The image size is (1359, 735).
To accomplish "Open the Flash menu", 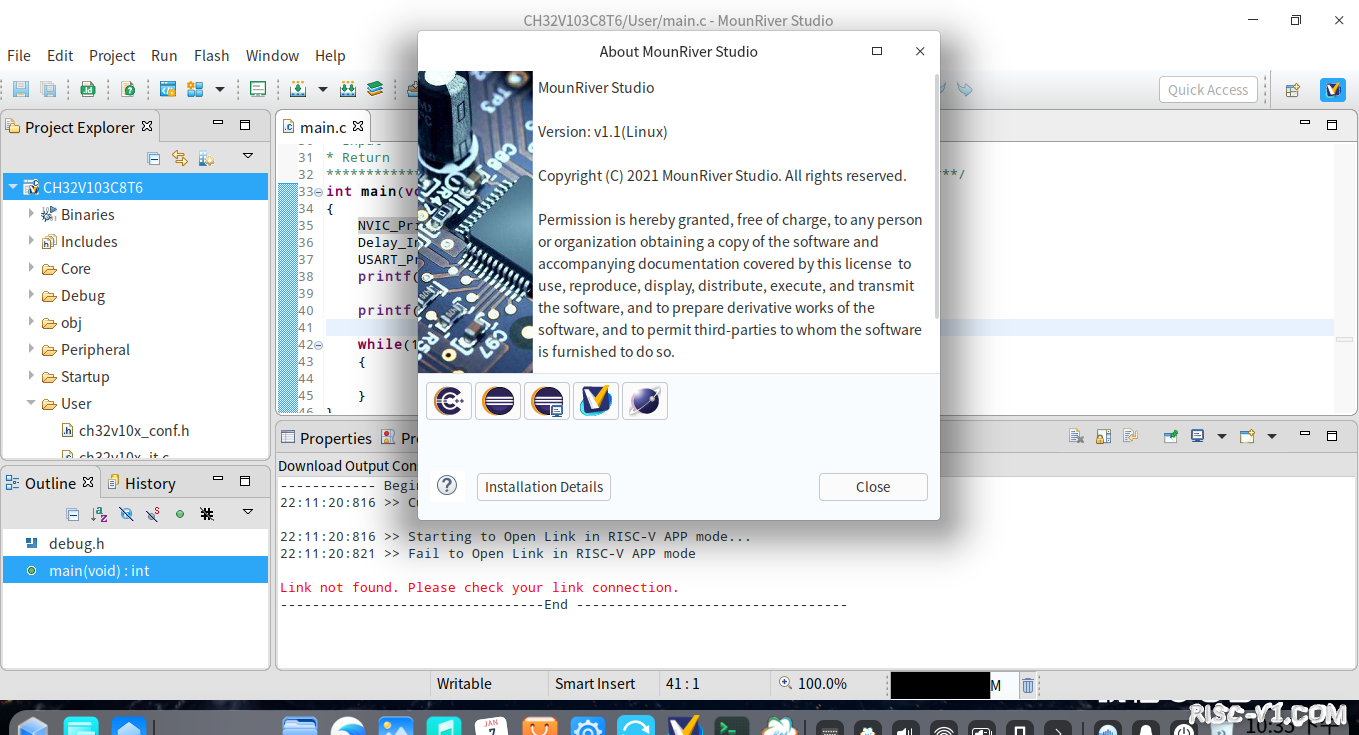I will 211,56.
